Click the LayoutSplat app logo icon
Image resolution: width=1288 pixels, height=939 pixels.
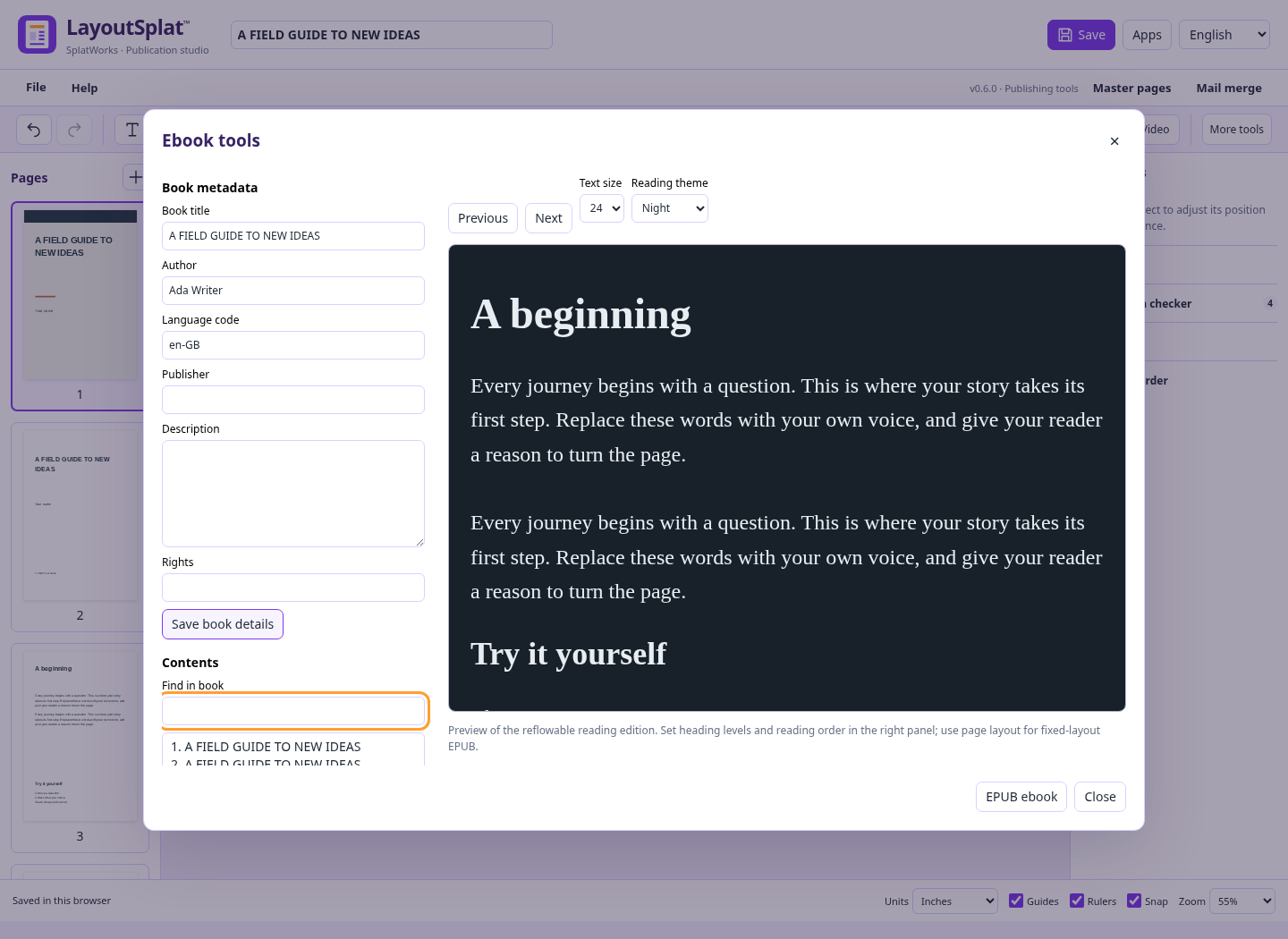(x=37, y=35)
